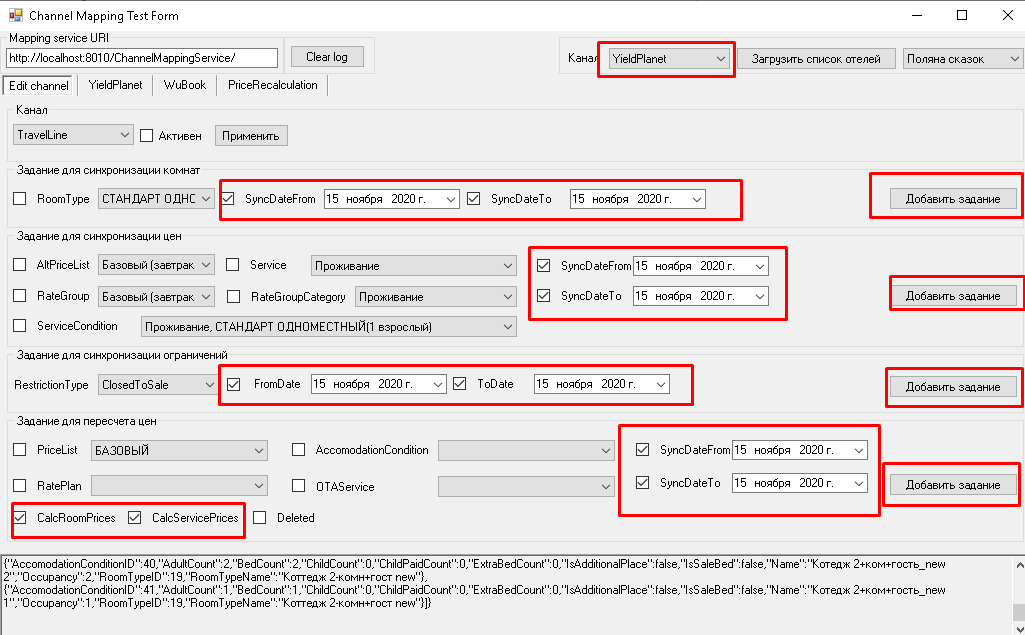Image resolution: width=1025 pixels, height=635 pixels.
Task: Enable the Активен checkbox
Action: [x=146, y=135]
